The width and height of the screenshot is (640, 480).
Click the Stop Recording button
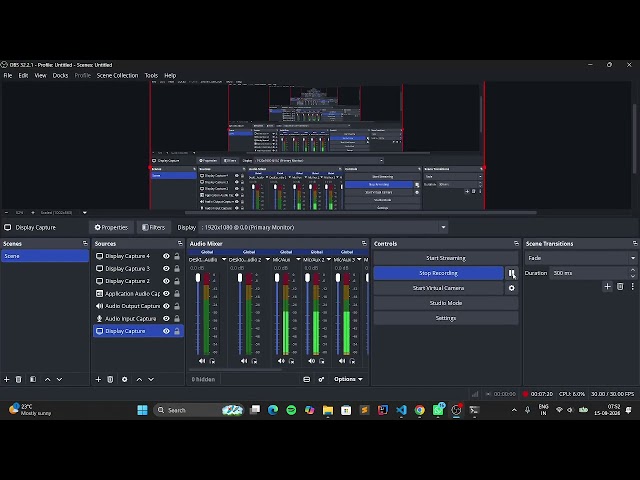tap(438, 273)
